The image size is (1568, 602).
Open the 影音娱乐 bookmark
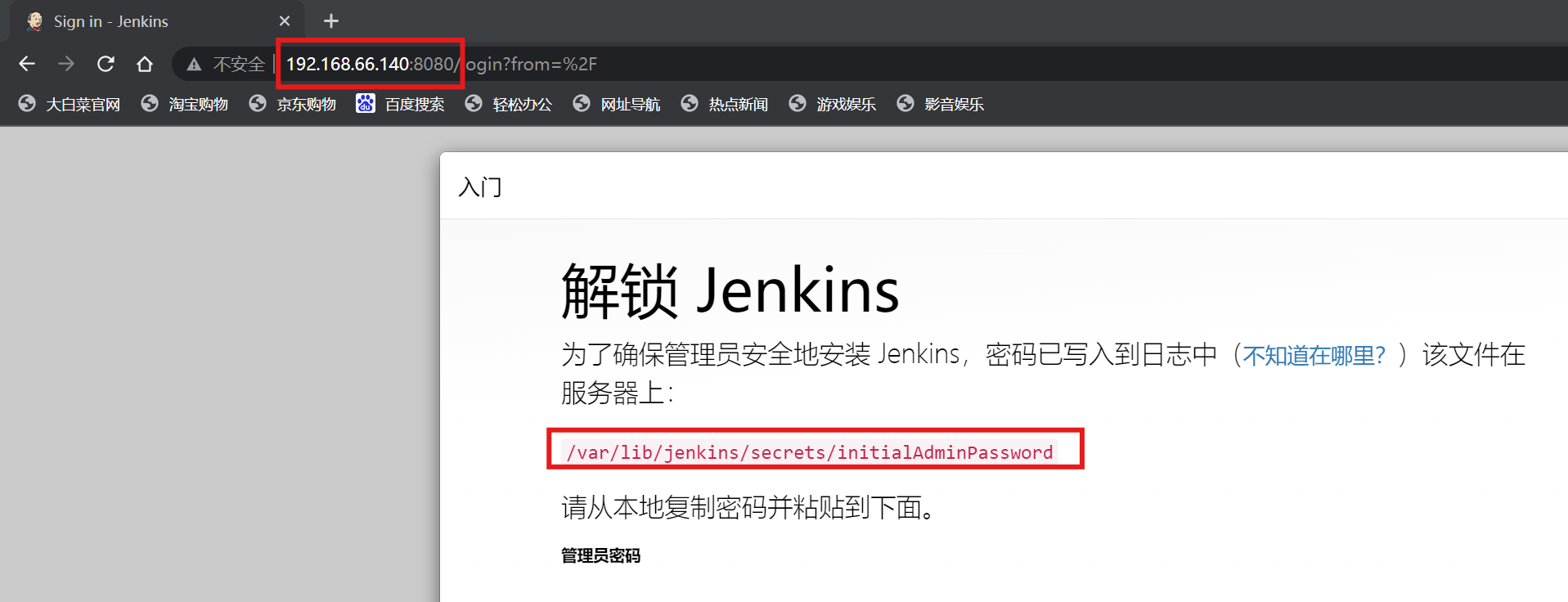point(941,104)
